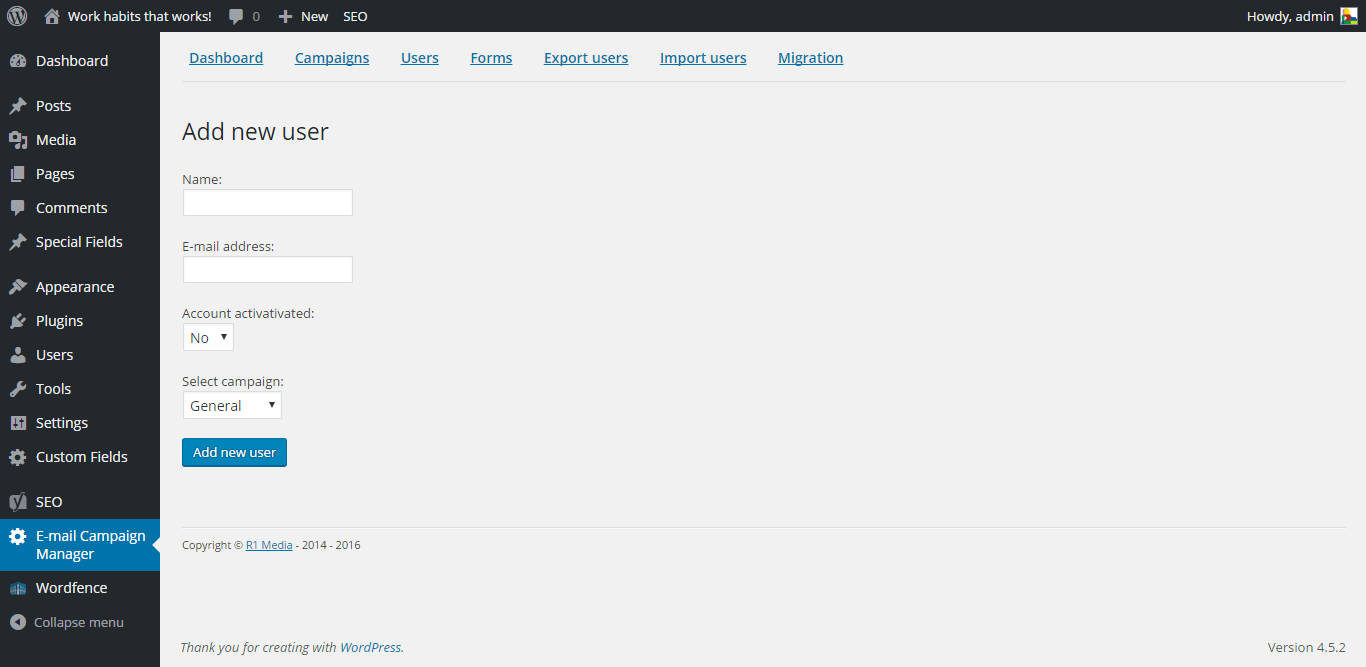Click the Add new user button
Viewport: 1366px width, 667px height.
pyautogui.click(x=234, y=452)
